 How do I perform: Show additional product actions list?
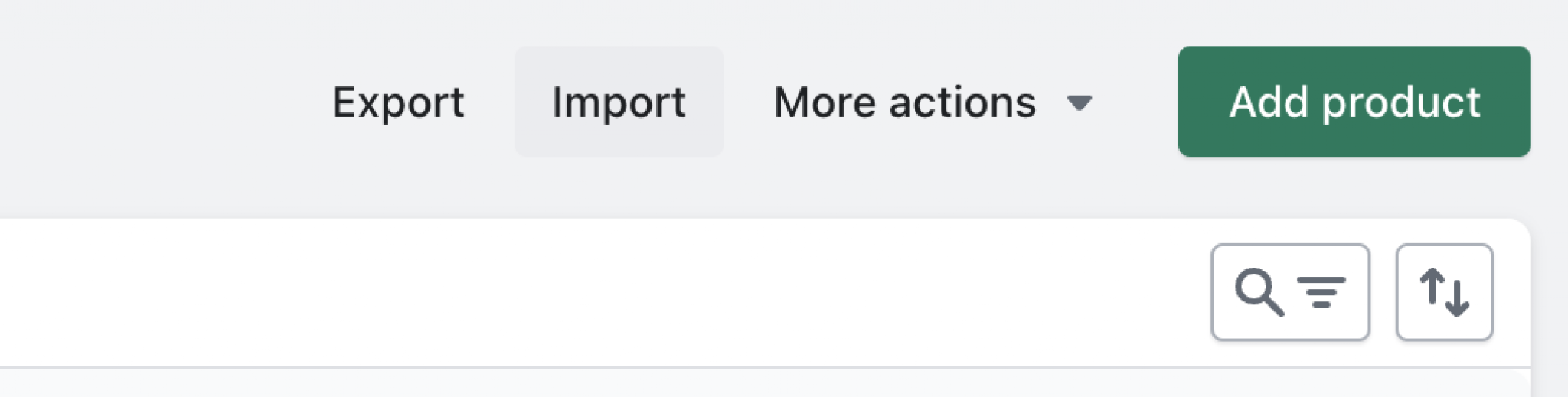click(x=933, y=103)
